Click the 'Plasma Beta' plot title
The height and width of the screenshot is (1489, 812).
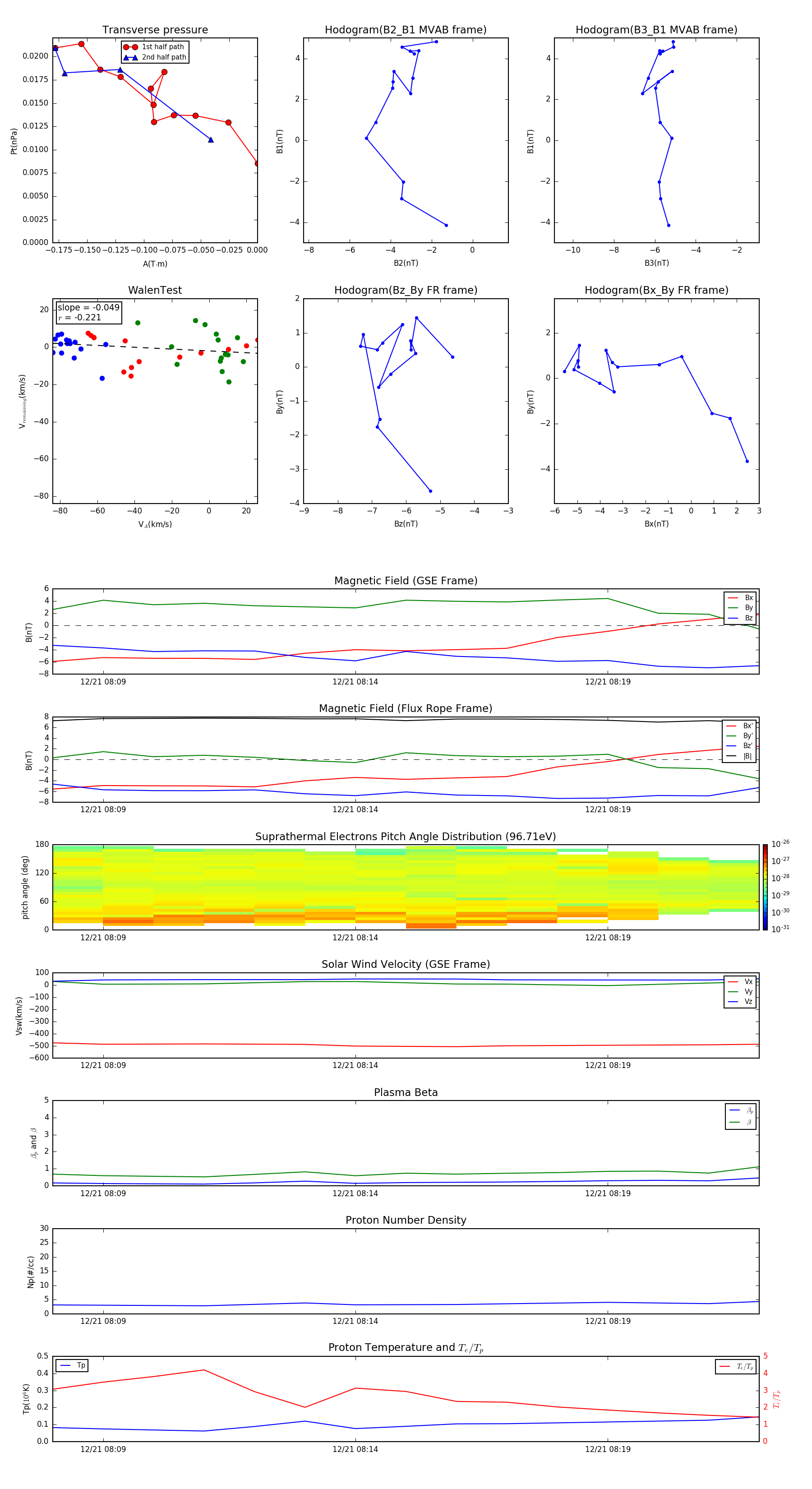[406, 1092]
